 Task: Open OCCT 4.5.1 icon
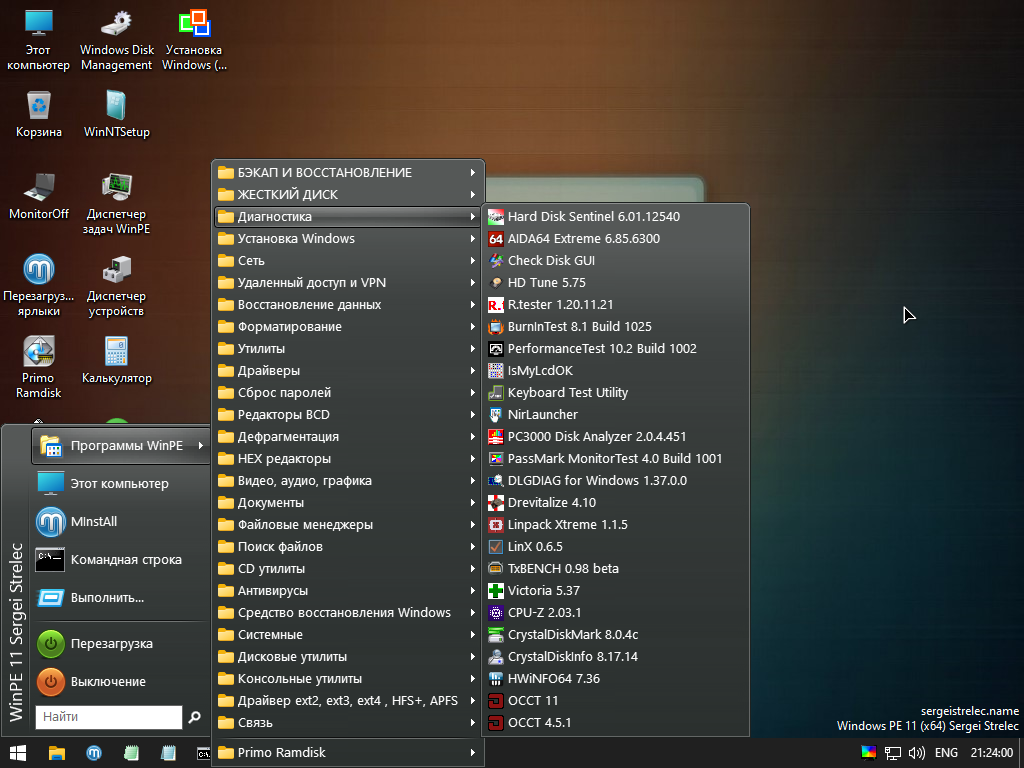pos(496,722)
